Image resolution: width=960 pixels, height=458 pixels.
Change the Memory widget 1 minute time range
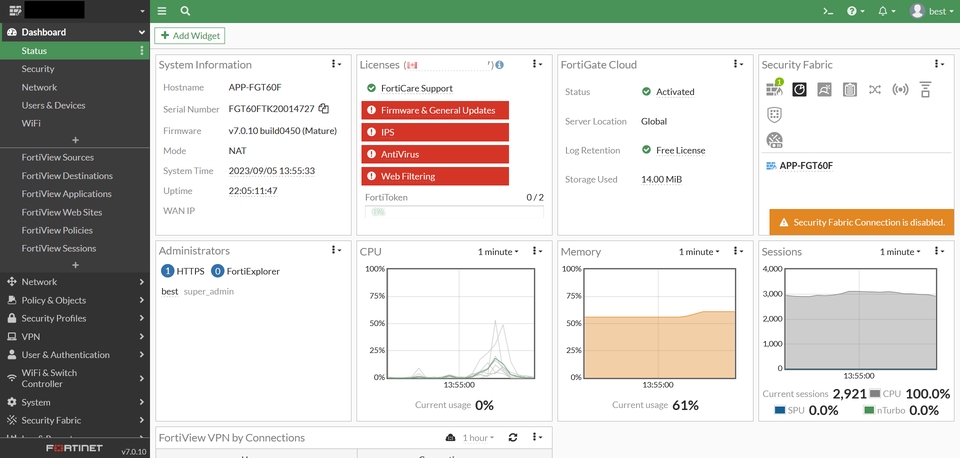[699, 252]
